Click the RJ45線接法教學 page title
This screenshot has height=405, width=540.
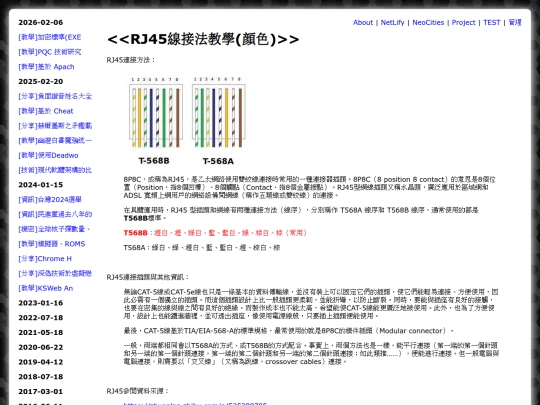click(x=203, y=39)
